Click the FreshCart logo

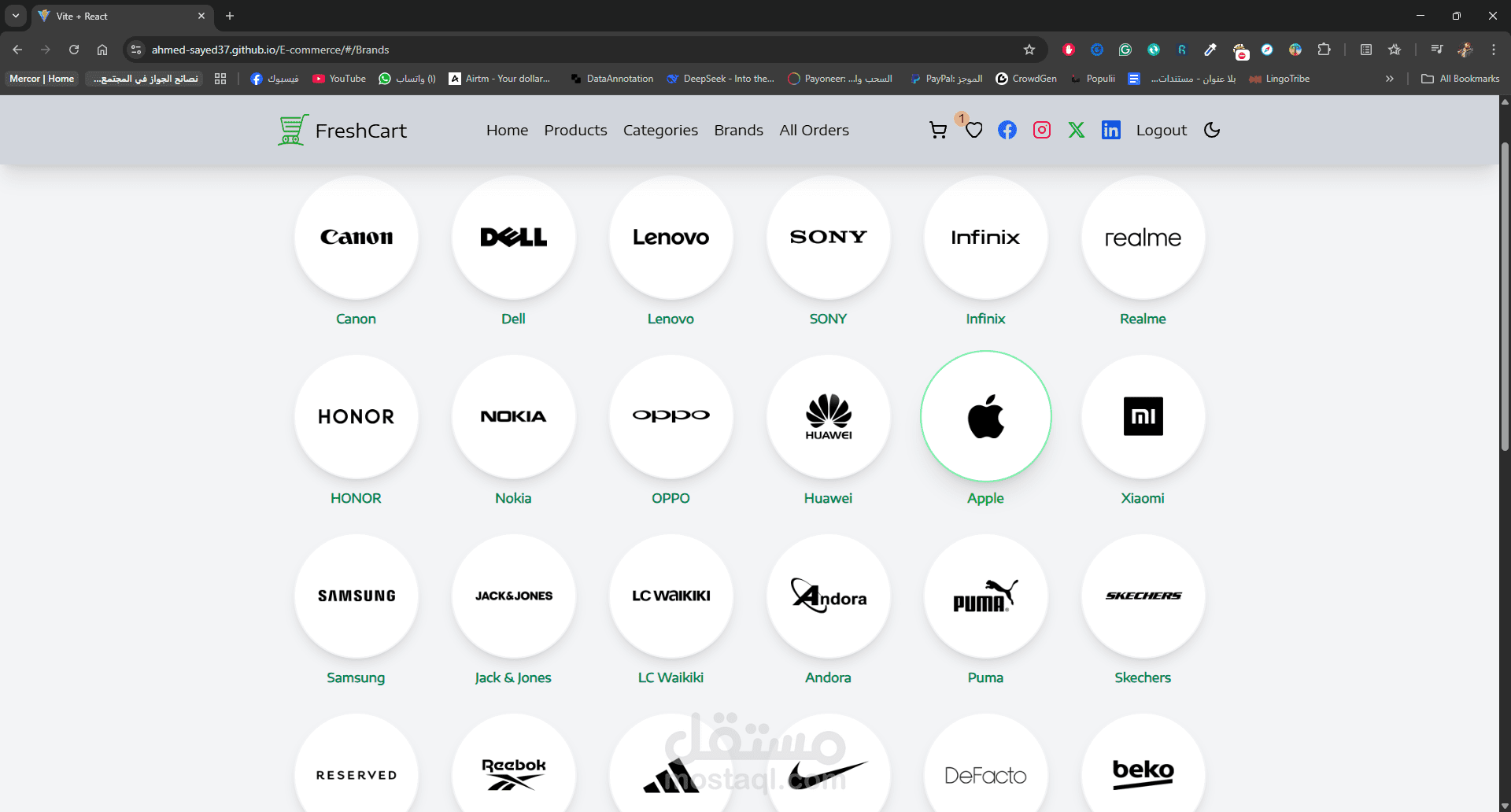click(342, 131)
